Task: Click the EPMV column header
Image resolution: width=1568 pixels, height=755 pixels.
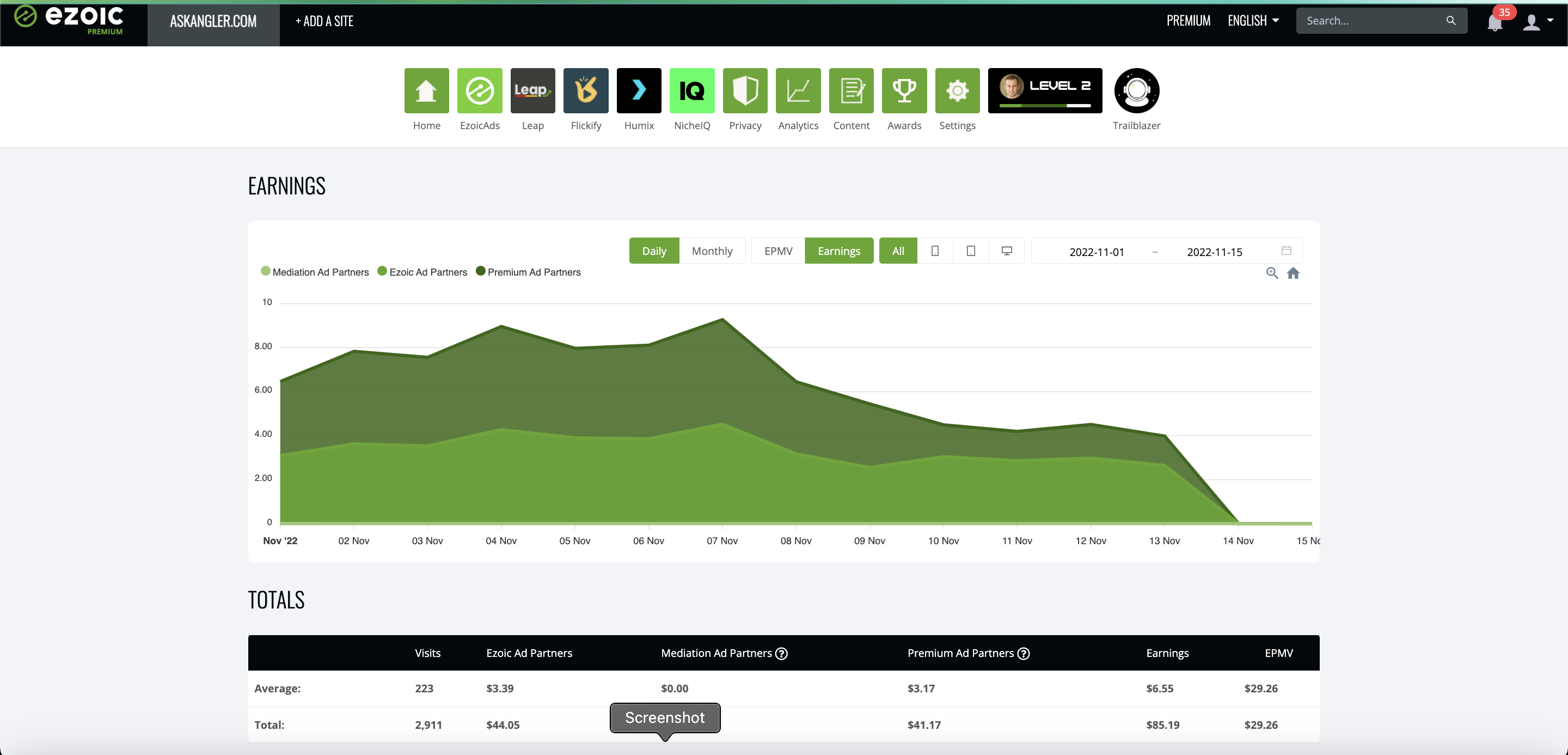Action: pyautogui.click(x=1278, y=653)
